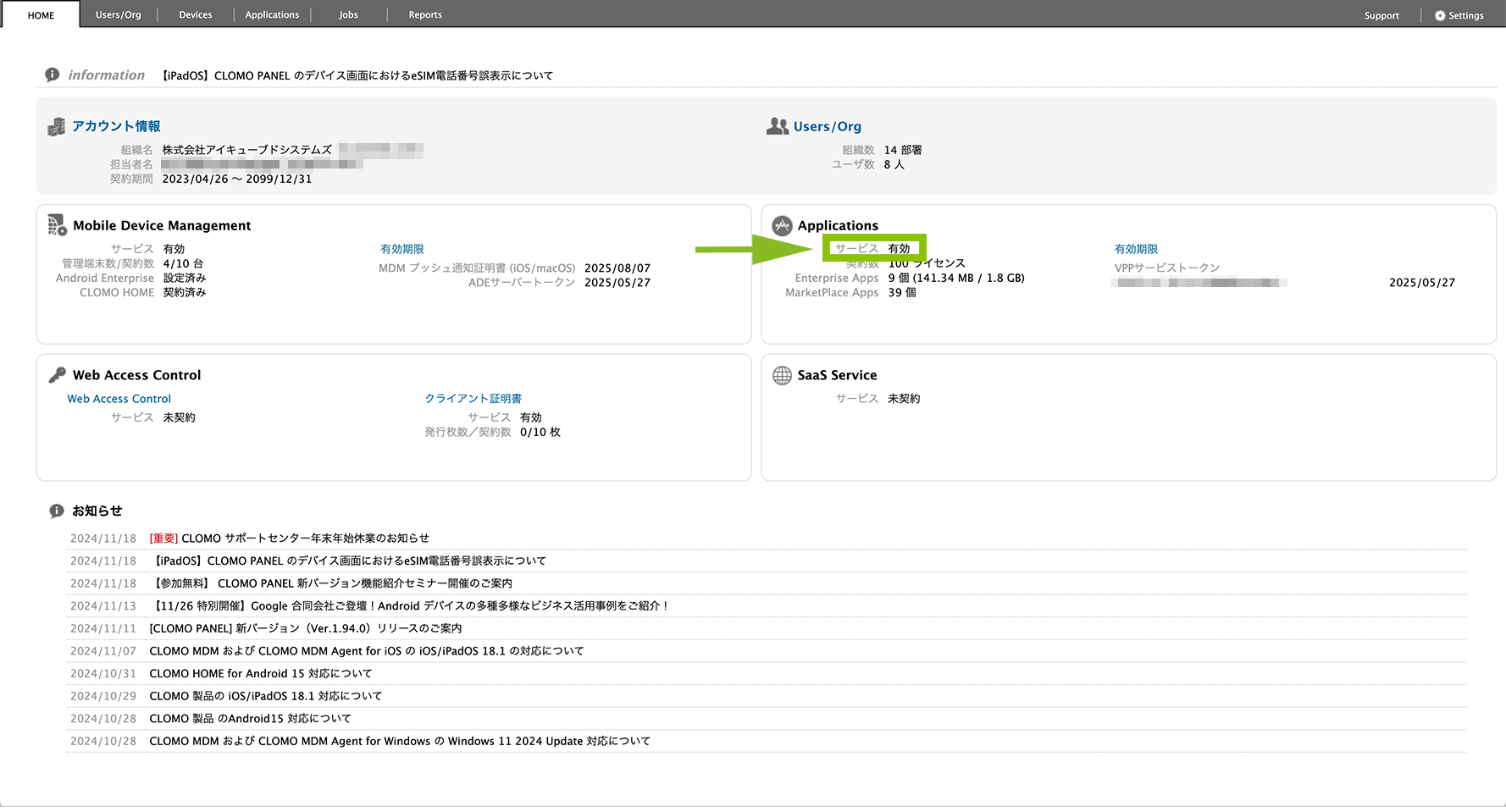The width and height of the screenshot is (1506, 812).
Task: Open アカウント情報 heading link
Action: (116, 126)
